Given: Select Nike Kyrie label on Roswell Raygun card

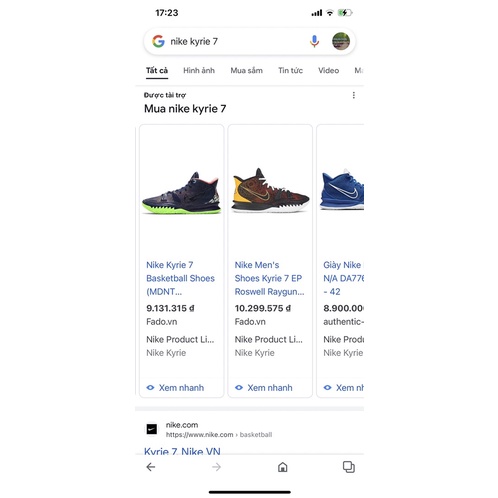Looking at the screenshot, I should [255, 353].
